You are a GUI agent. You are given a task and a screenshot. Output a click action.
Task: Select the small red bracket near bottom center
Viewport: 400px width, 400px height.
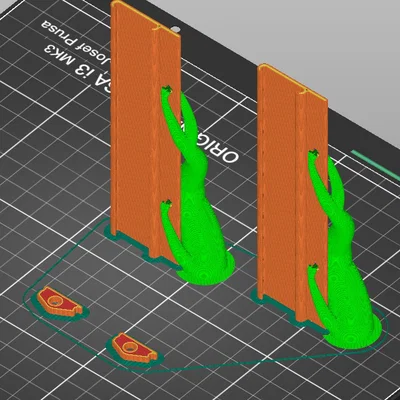tap(134, 348)
